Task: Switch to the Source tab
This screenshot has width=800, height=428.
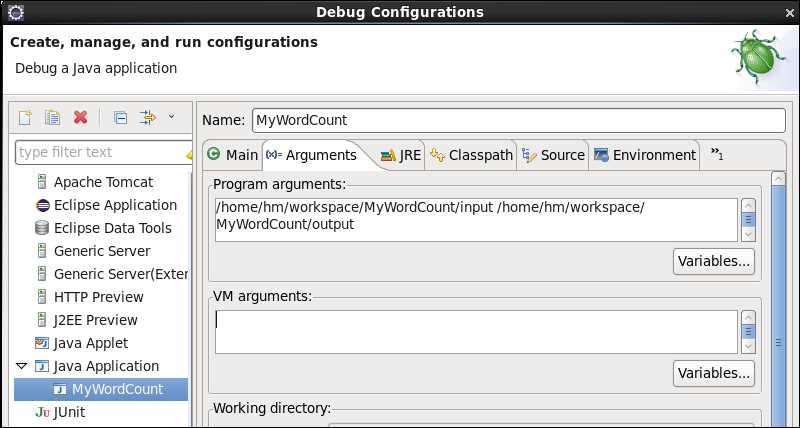Action: tap(553, 155)
